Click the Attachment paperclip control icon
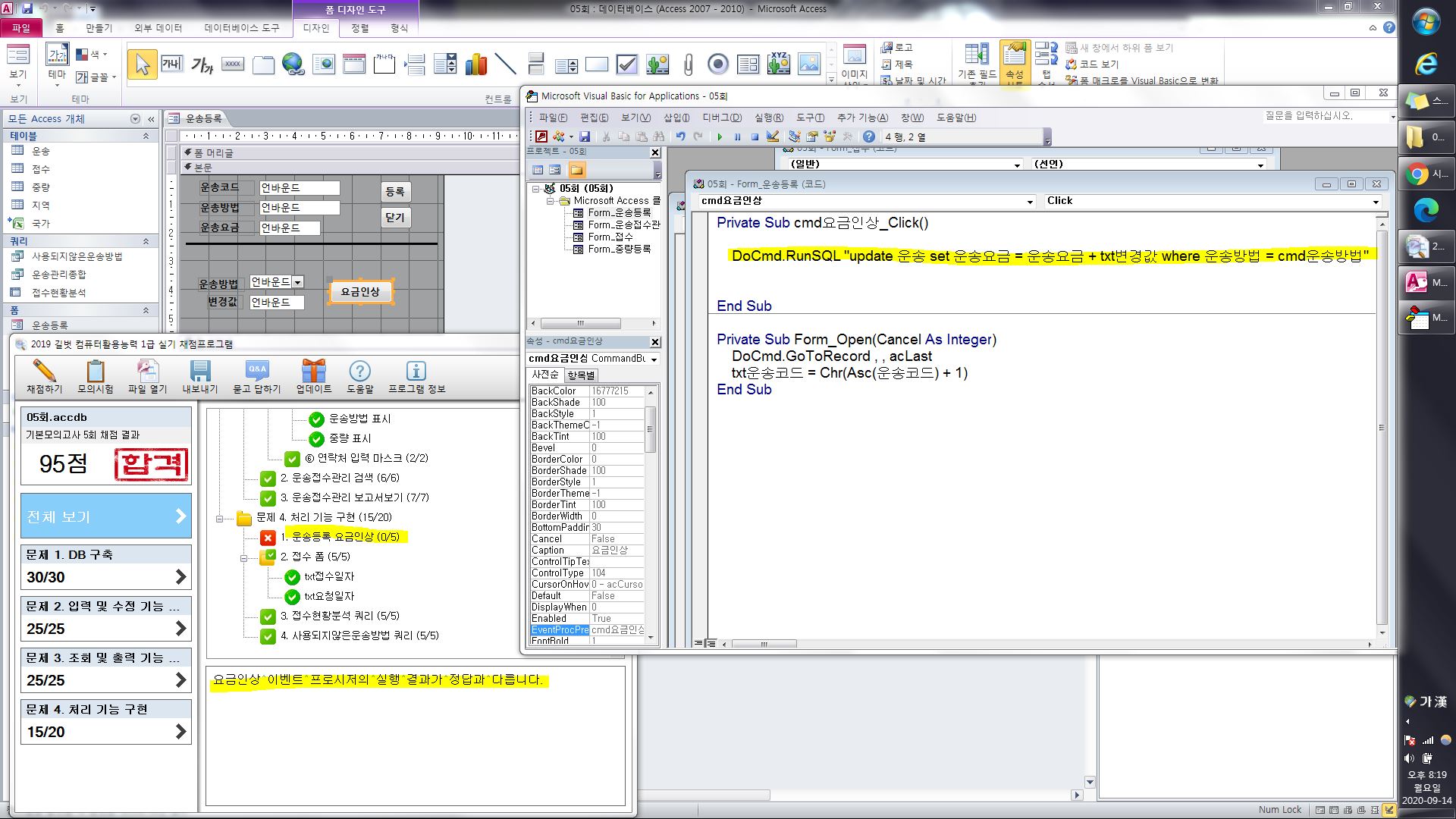 [688, 64]
